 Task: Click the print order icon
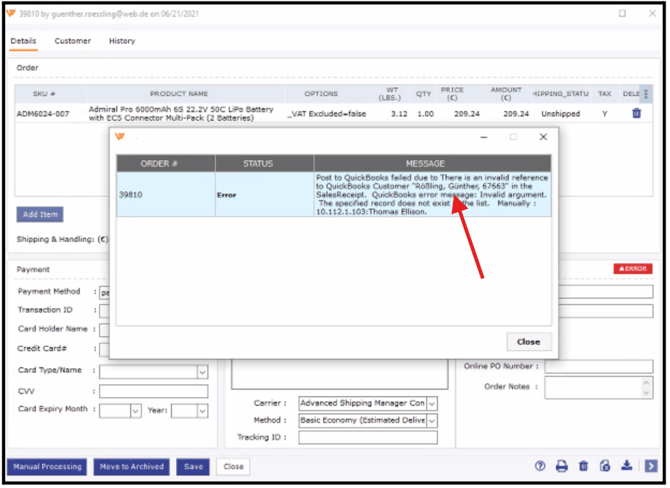coord(562,466)
